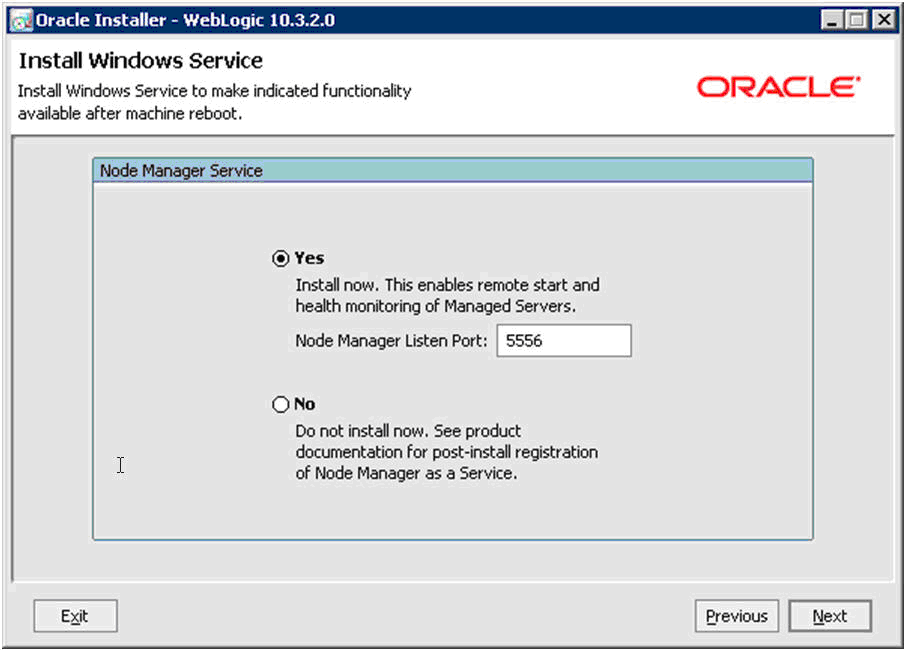The width and height of the screenshot is (906, 651).
Task: Click the Oracle logo
Action: click(x=778, y=87)
